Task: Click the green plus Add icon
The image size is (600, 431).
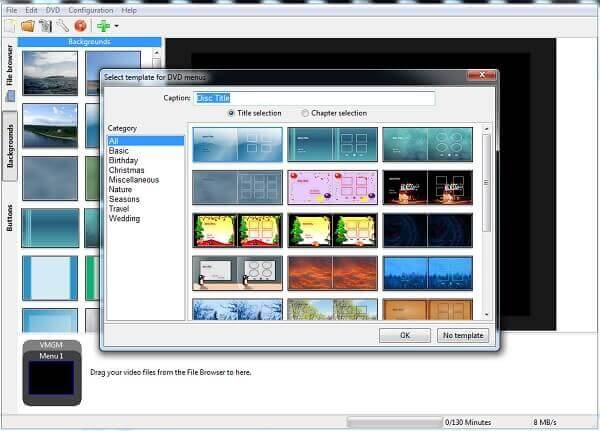Action: click(103, 26)
